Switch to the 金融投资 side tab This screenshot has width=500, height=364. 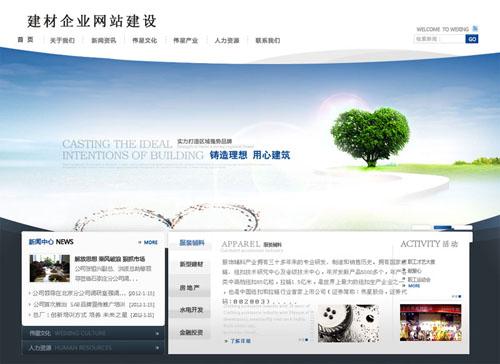191,332
